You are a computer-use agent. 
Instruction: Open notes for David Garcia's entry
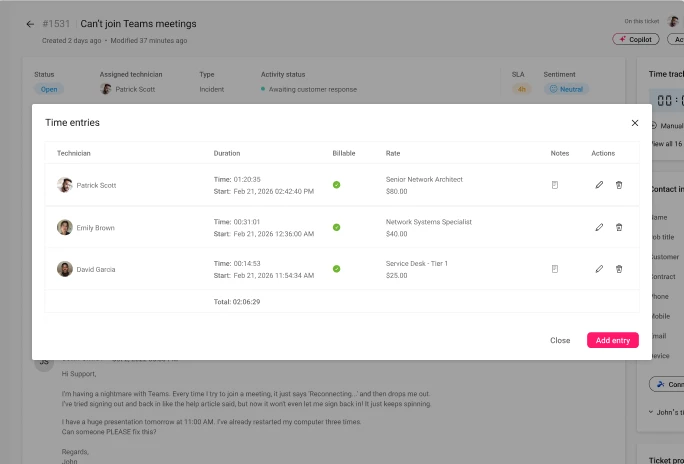(x=554, y=269)
